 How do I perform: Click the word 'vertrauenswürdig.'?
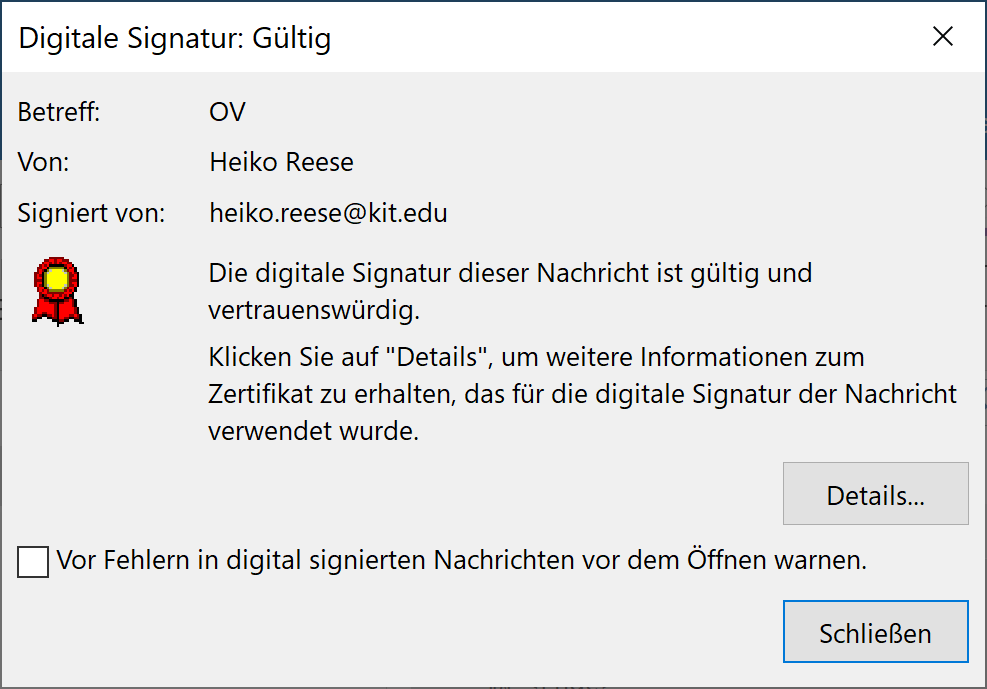click(314, 310)
